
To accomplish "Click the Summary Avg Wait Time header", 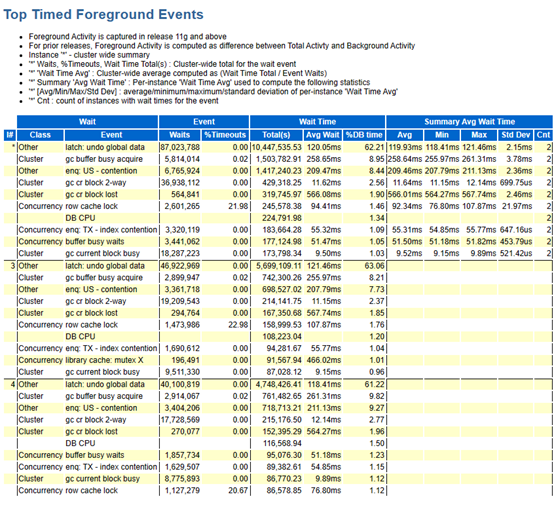I will point(470,122).
